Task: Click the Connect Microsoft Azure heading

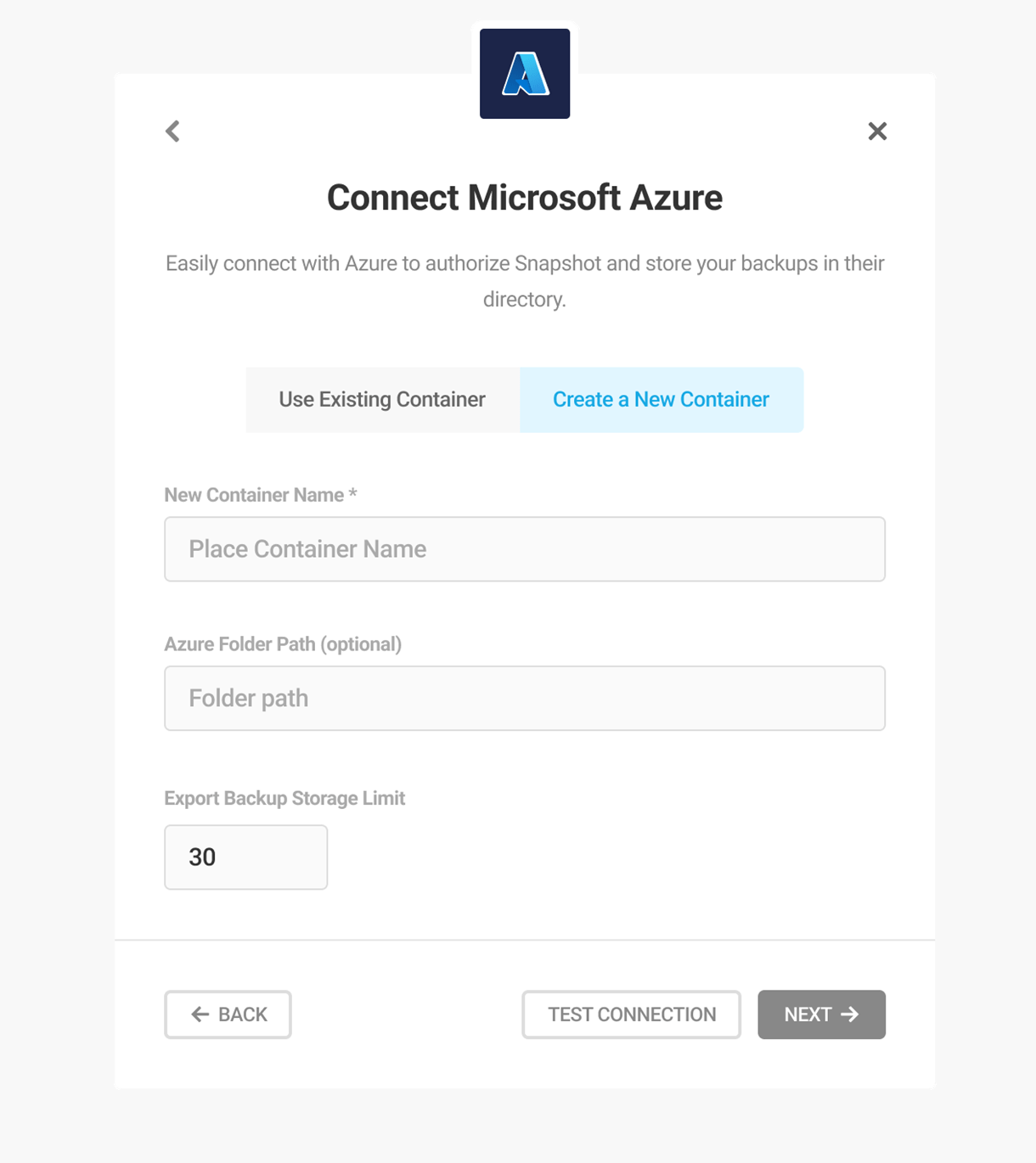Action: tap(525, 198)
